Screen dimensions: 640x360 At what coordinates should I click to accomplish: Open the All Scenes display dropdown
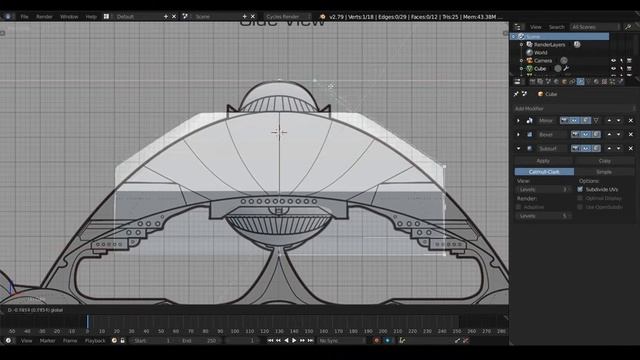[x=595, y=27]
